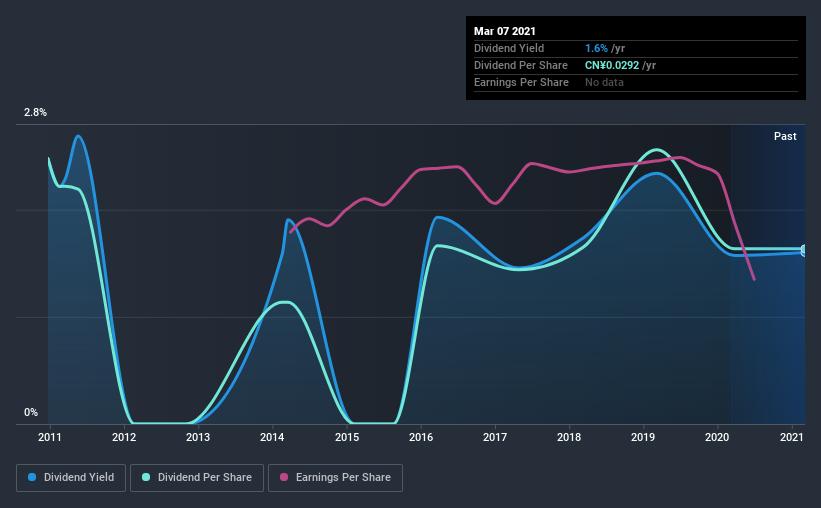Click the tooltip value 'CN¥0.0292'
Viewport: 821px width, 508px height.
pyautogui.click(x=612, y=65)
